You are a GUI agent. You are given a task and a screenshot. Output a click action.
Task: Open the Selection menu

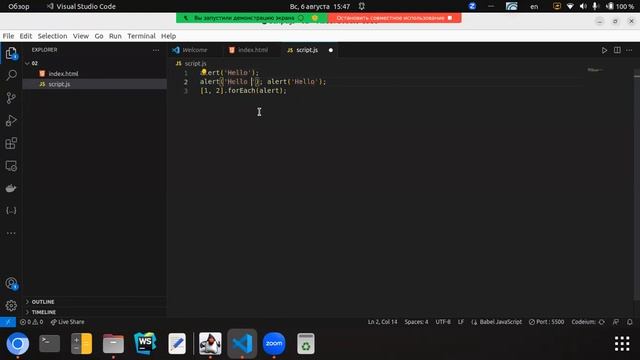pos(52,36)
